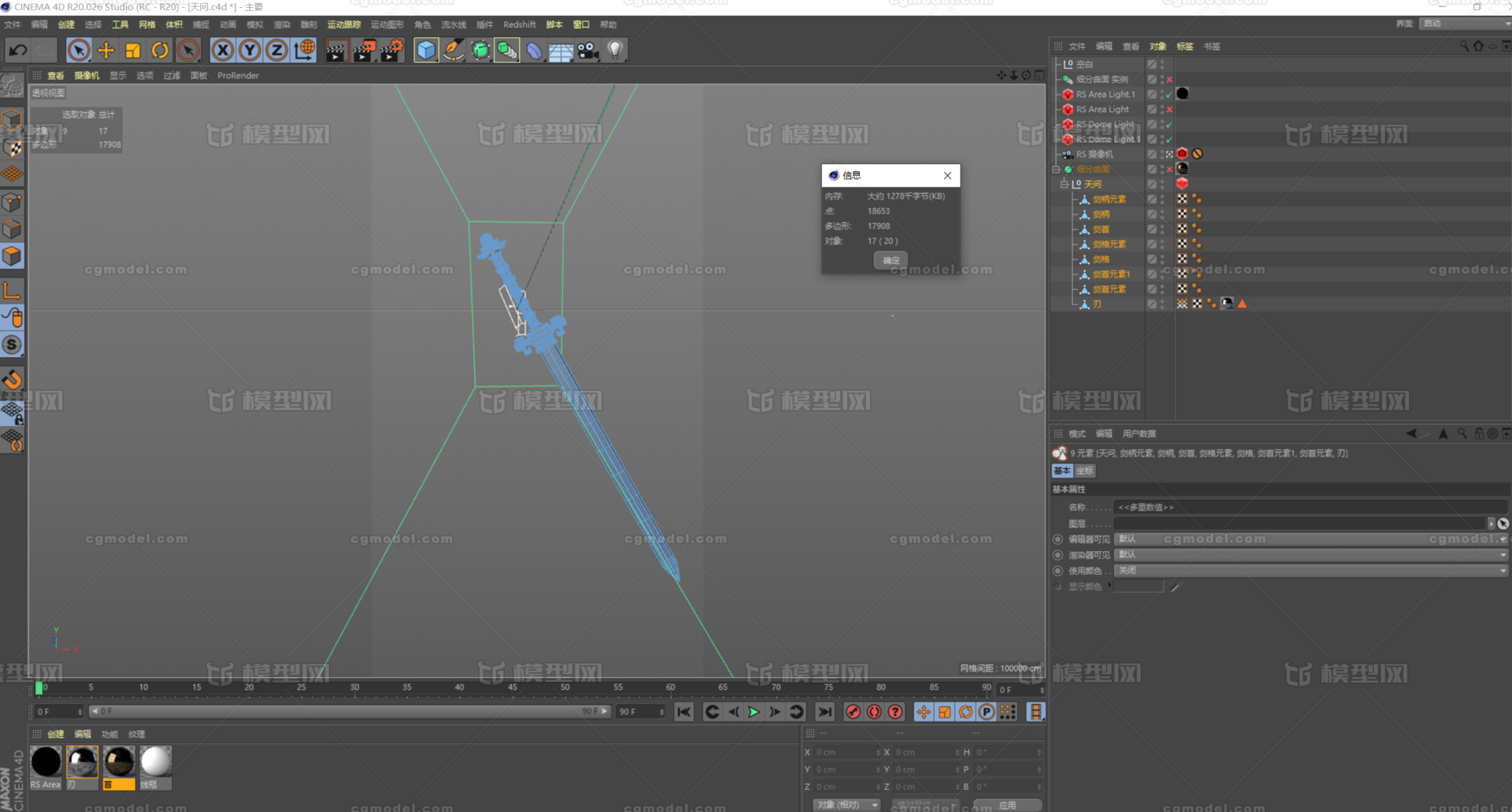Open 使用颜色 dropdown
The height and width of the screenshot is (812, 1512).
(1312, 571)
